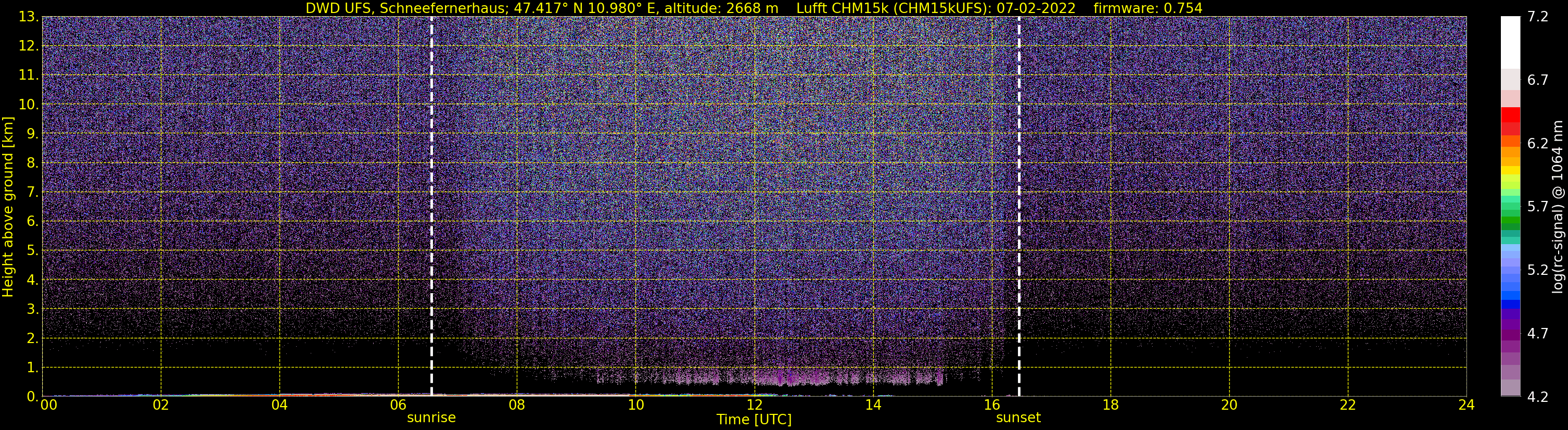The height and width of the screenshot is (430, 1568).
Task: Click the white top segment of the colorbar
Action: pos(1510,43)
